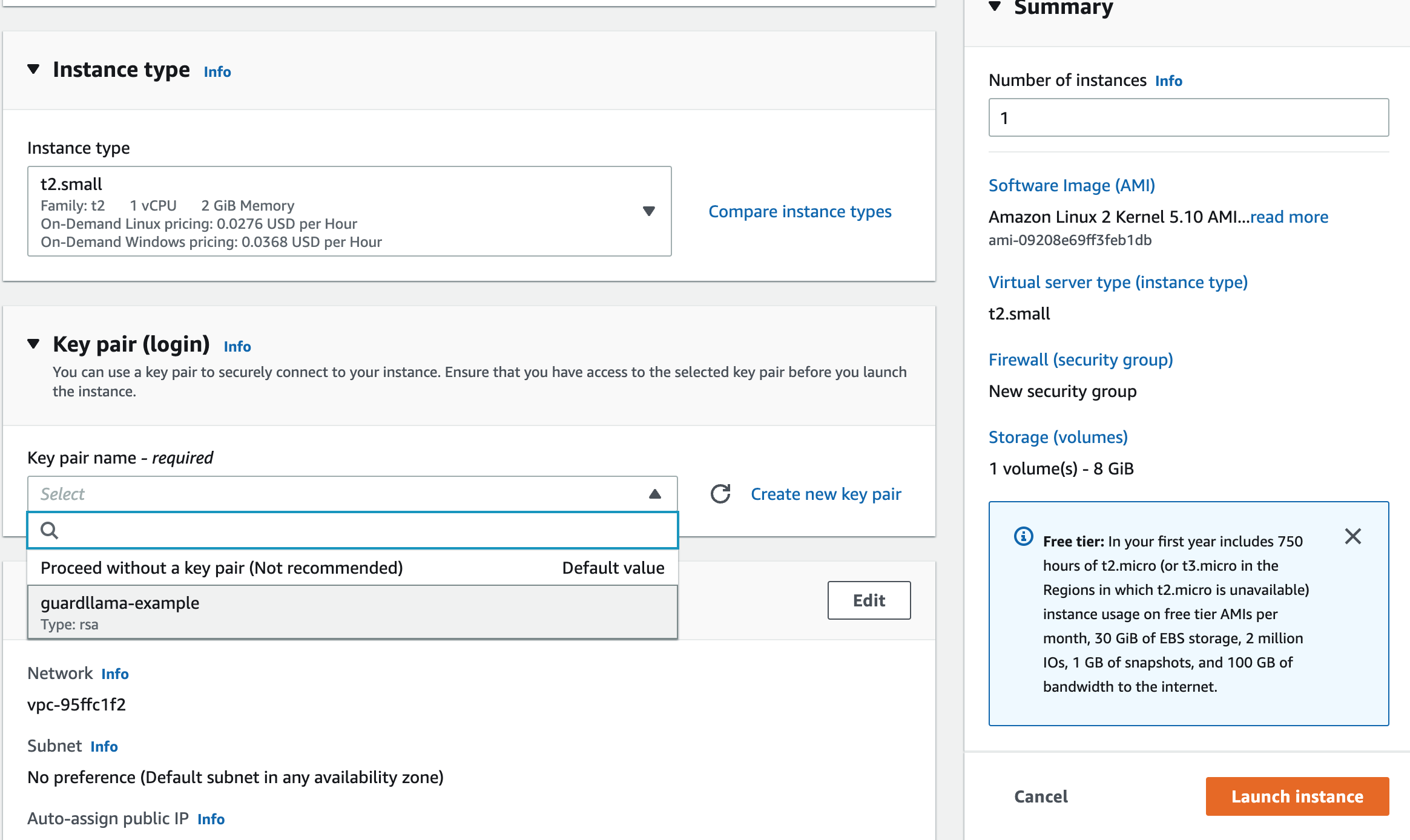The width and height of the screenshot is (1410, 840).
Task: Click Create new key pair
Action: point(826,494)
